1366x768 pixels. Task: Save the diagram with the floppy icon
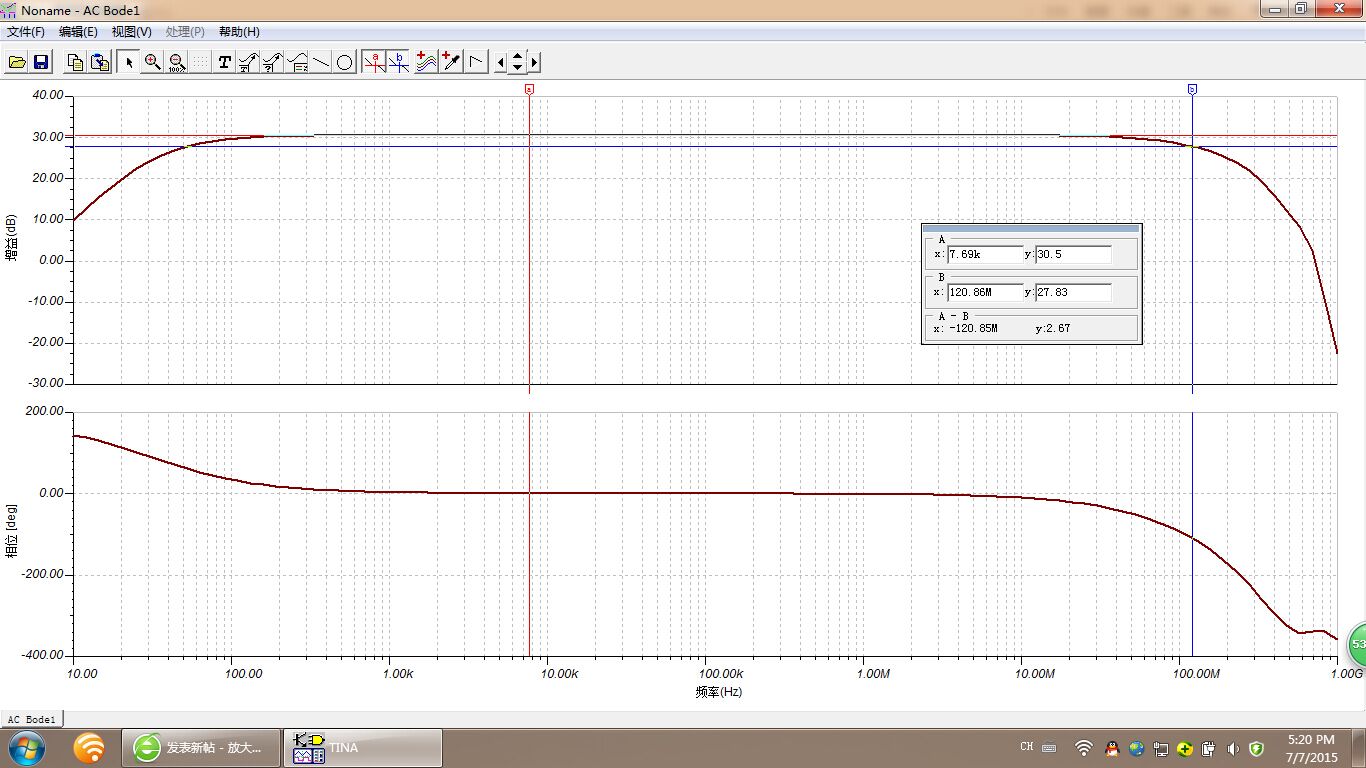41,62
